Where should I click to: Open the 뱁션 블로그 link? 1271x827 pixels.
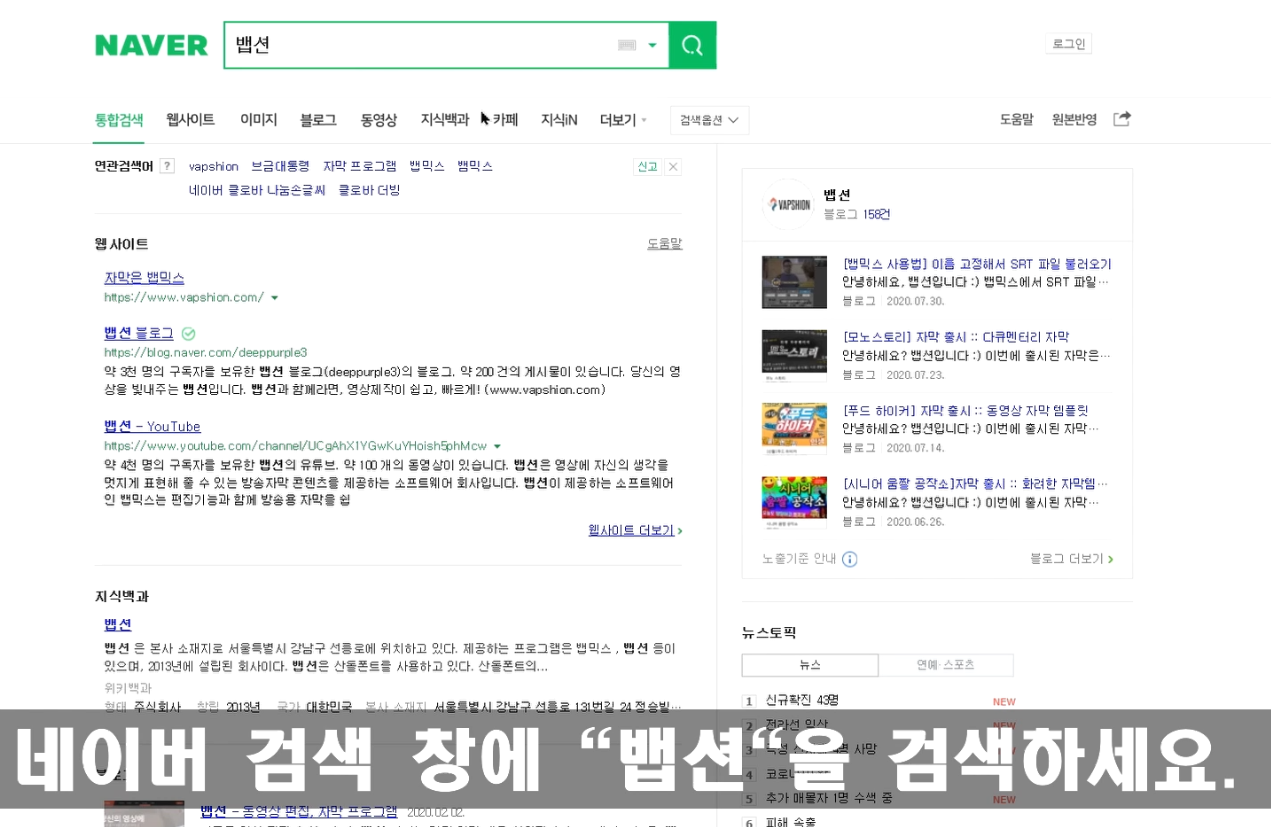pos(138,333)
